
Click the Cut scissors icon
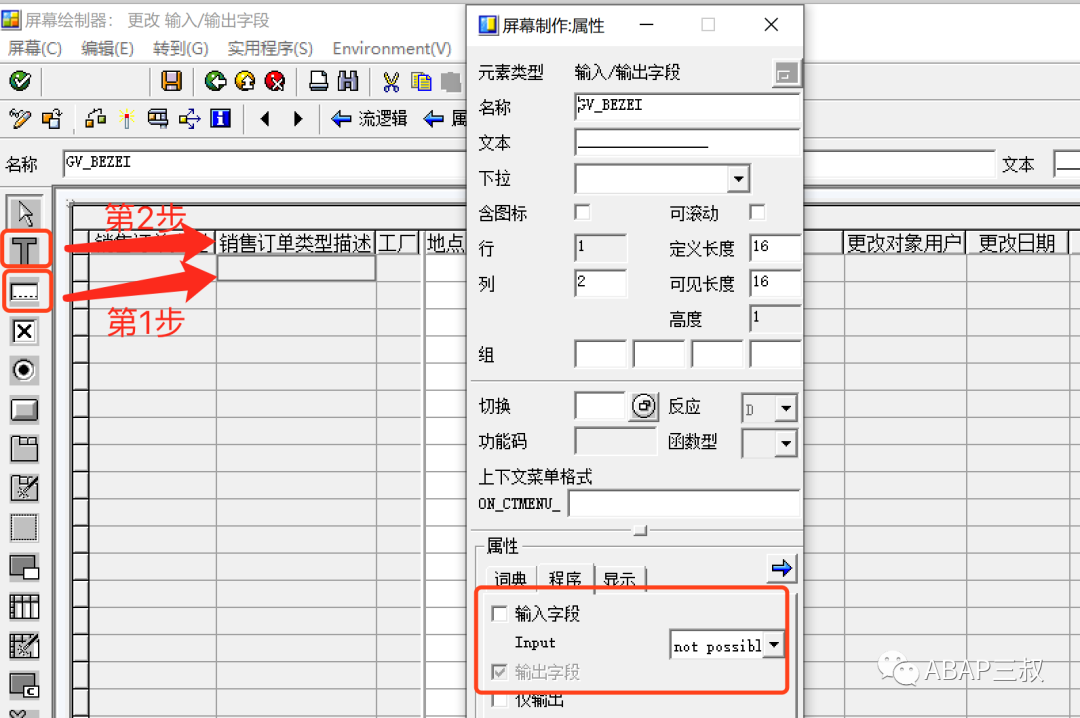(x=391, y=81)
